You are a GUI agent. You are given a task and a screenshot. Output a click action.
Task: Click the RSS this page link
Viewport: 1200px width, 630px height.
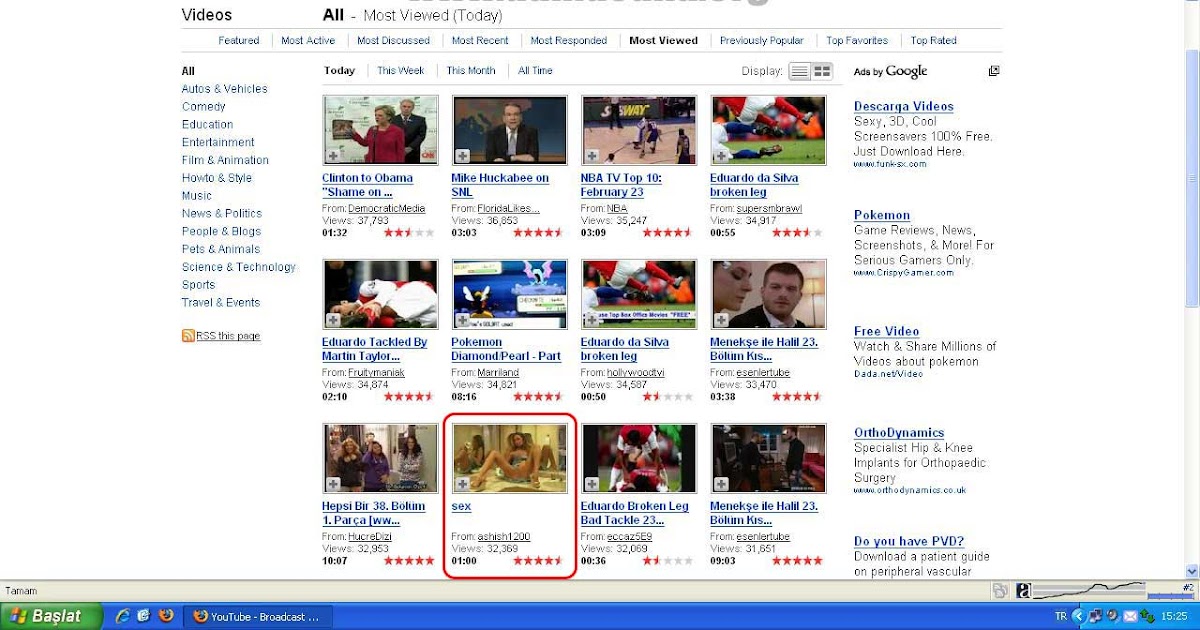click(x=228, y=336)
